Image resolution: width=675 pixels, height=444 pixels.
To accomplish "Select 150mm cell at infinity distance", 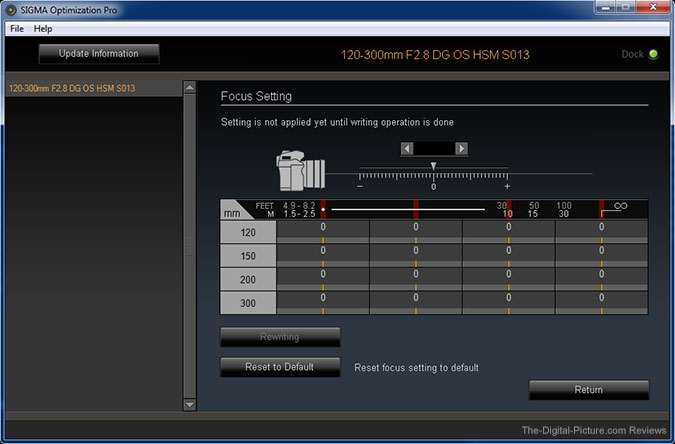I will (601, 256).
